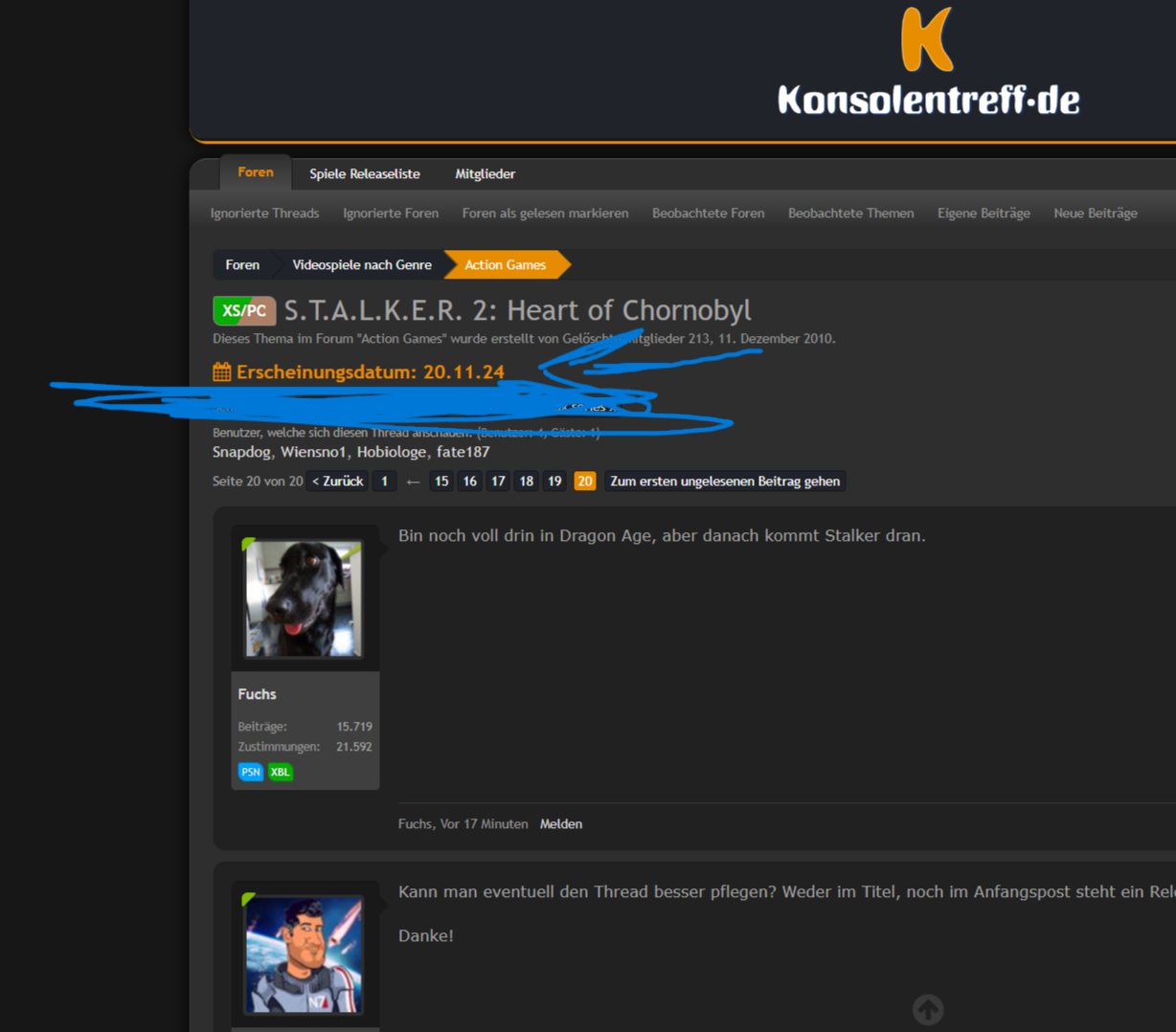This screenshot has width=1176, height=1032.
Task: Click the Erscheinungsdatum calendar icon
Action: coord(221,371)
